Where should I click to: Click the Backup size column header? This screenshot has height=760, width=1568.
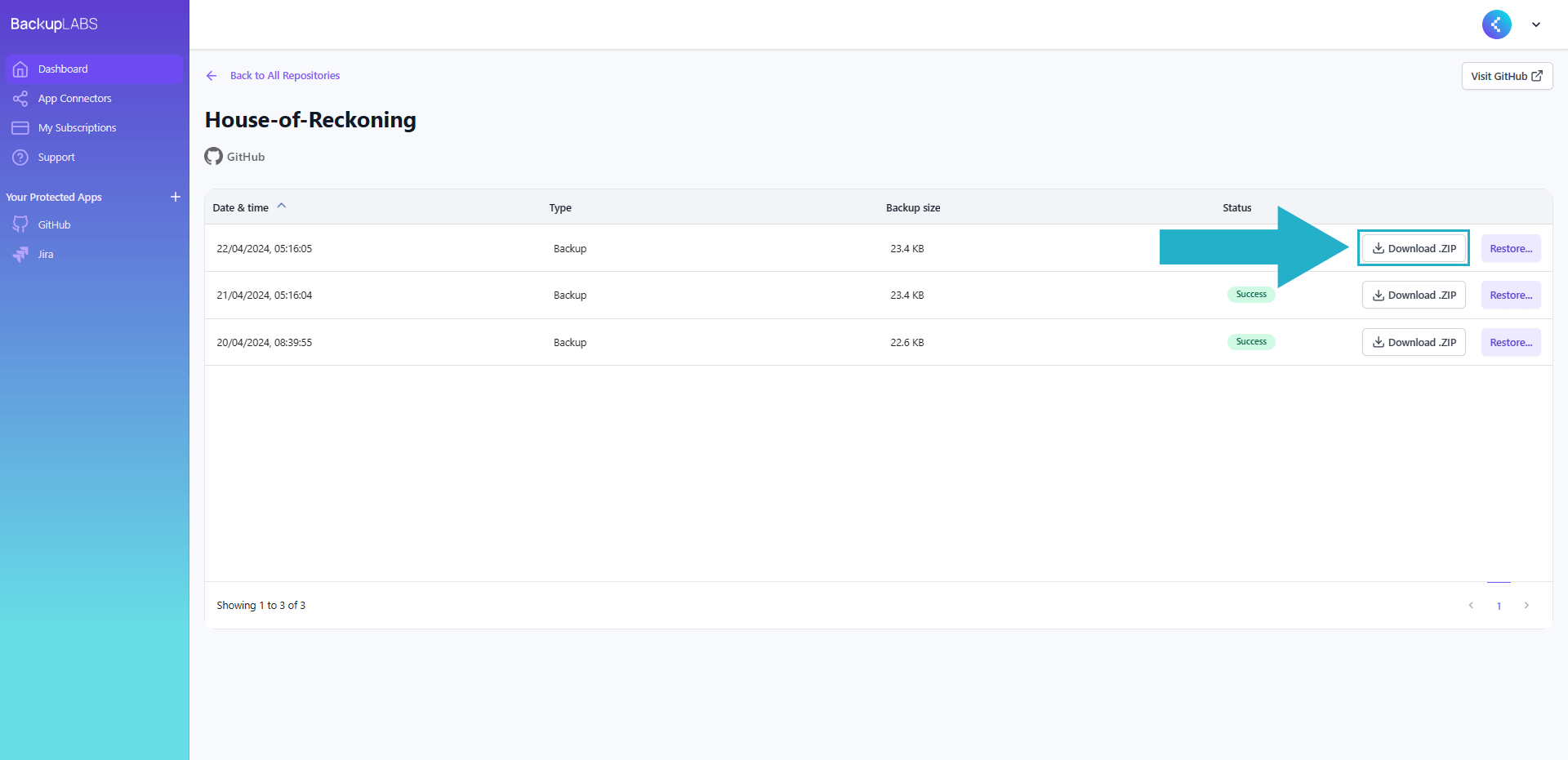click(x=913, y=208)
